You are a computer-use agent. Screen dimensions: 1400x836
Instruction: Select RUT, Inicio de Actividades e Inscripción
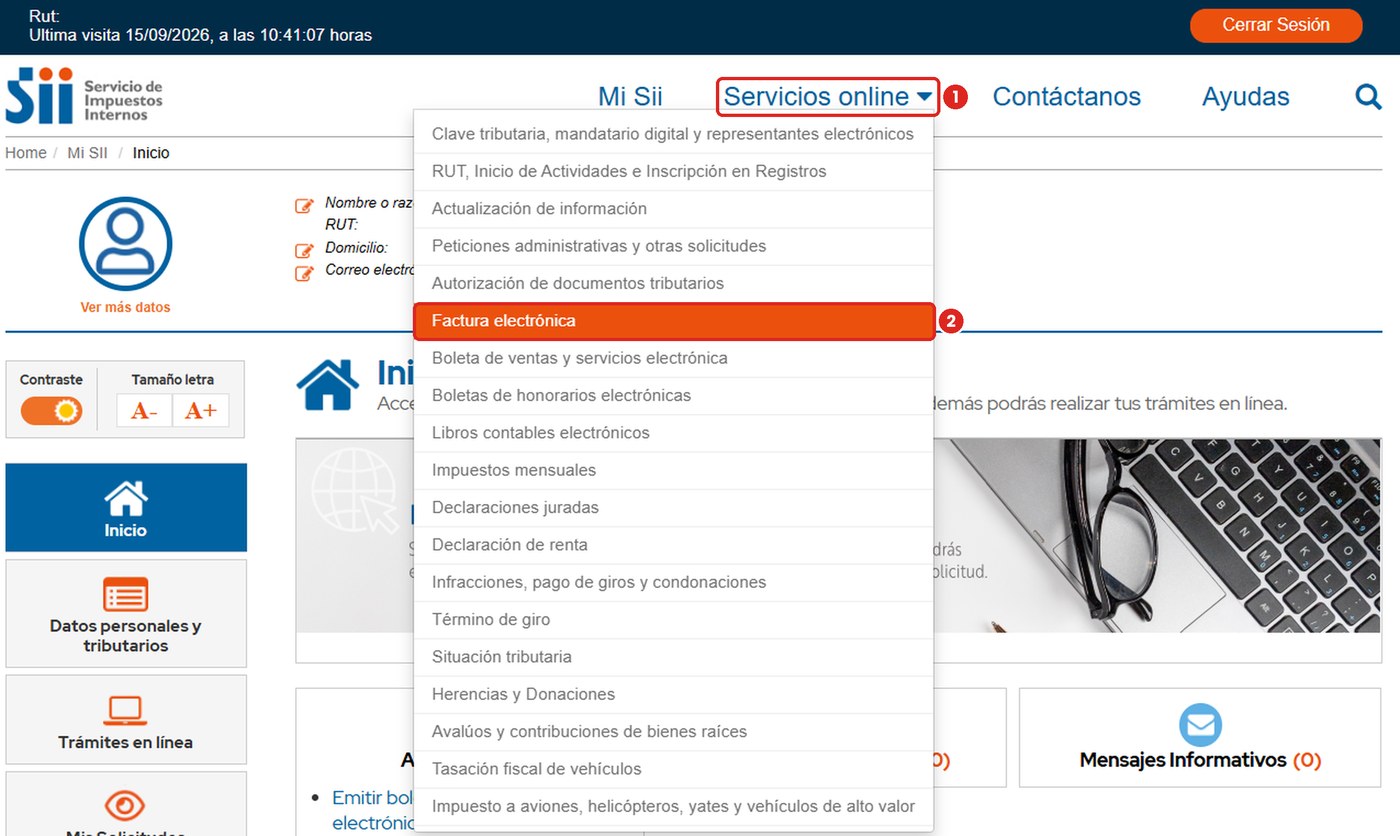click(674, 172)
